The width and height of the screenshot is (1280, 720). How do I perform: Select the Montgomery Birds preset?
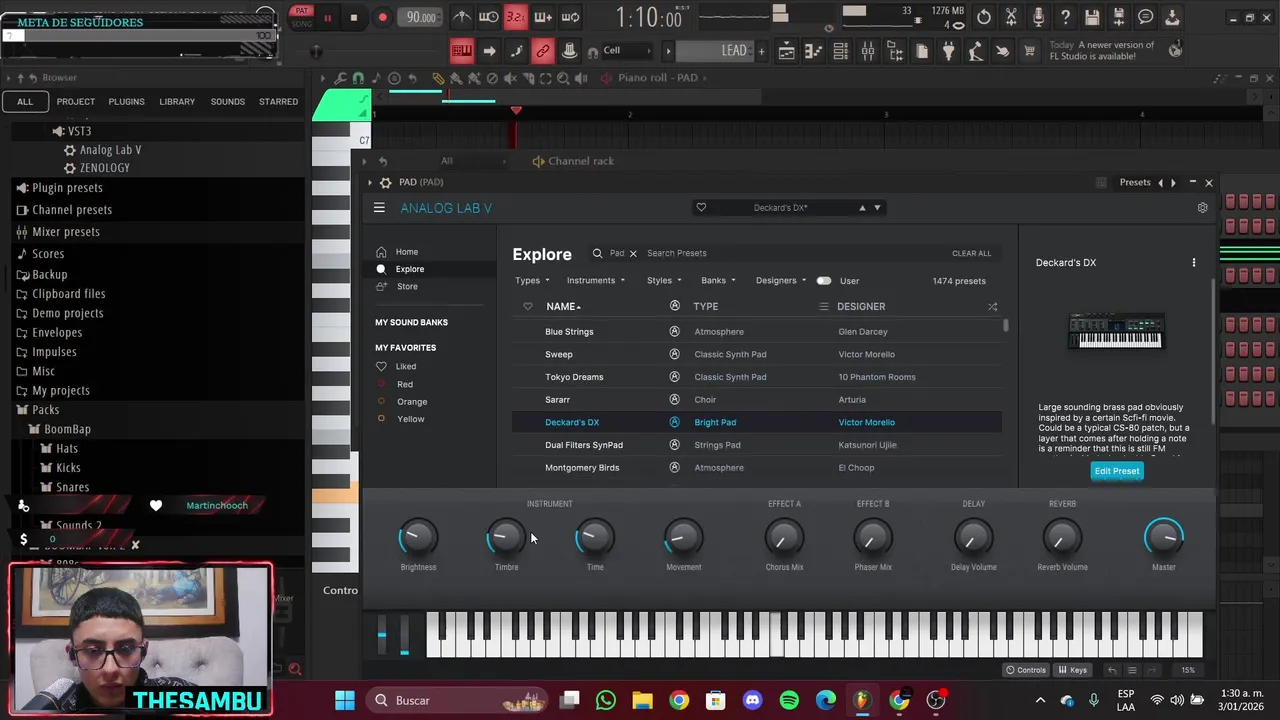click(x=582, y=468)
